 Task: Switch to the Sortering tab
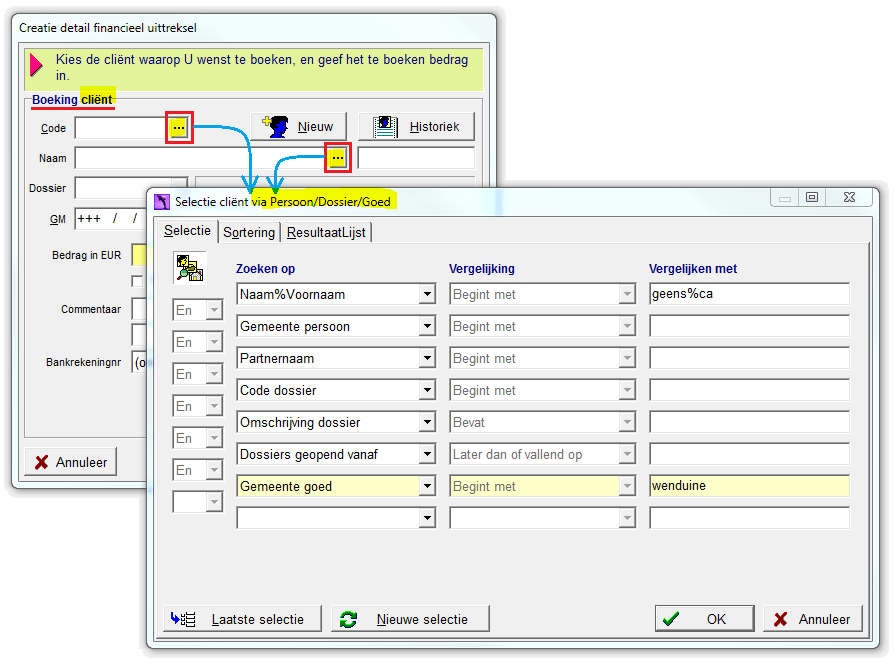pos(249,233)
